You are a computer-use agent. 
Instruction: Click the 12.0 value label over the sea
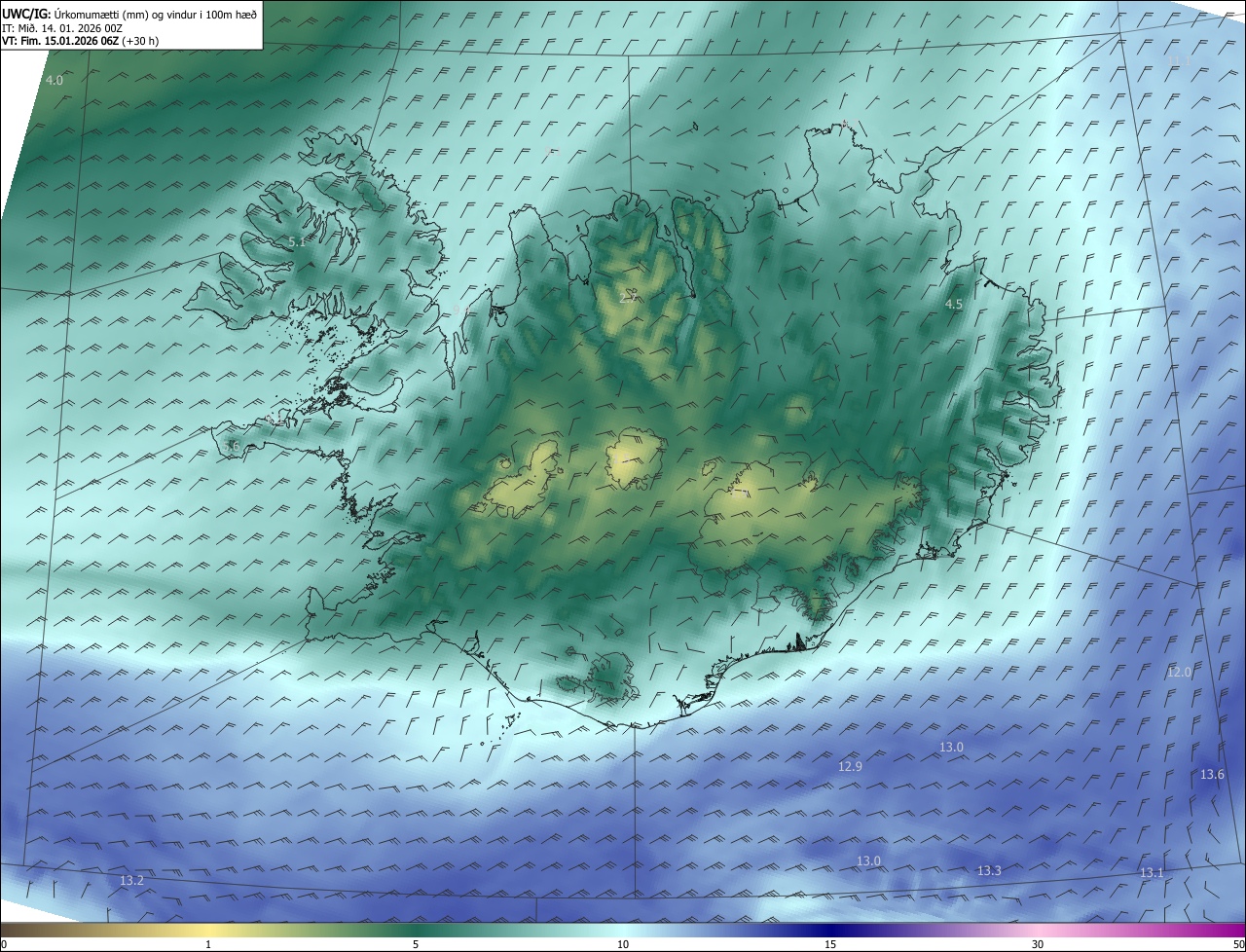pos(1179,673)
